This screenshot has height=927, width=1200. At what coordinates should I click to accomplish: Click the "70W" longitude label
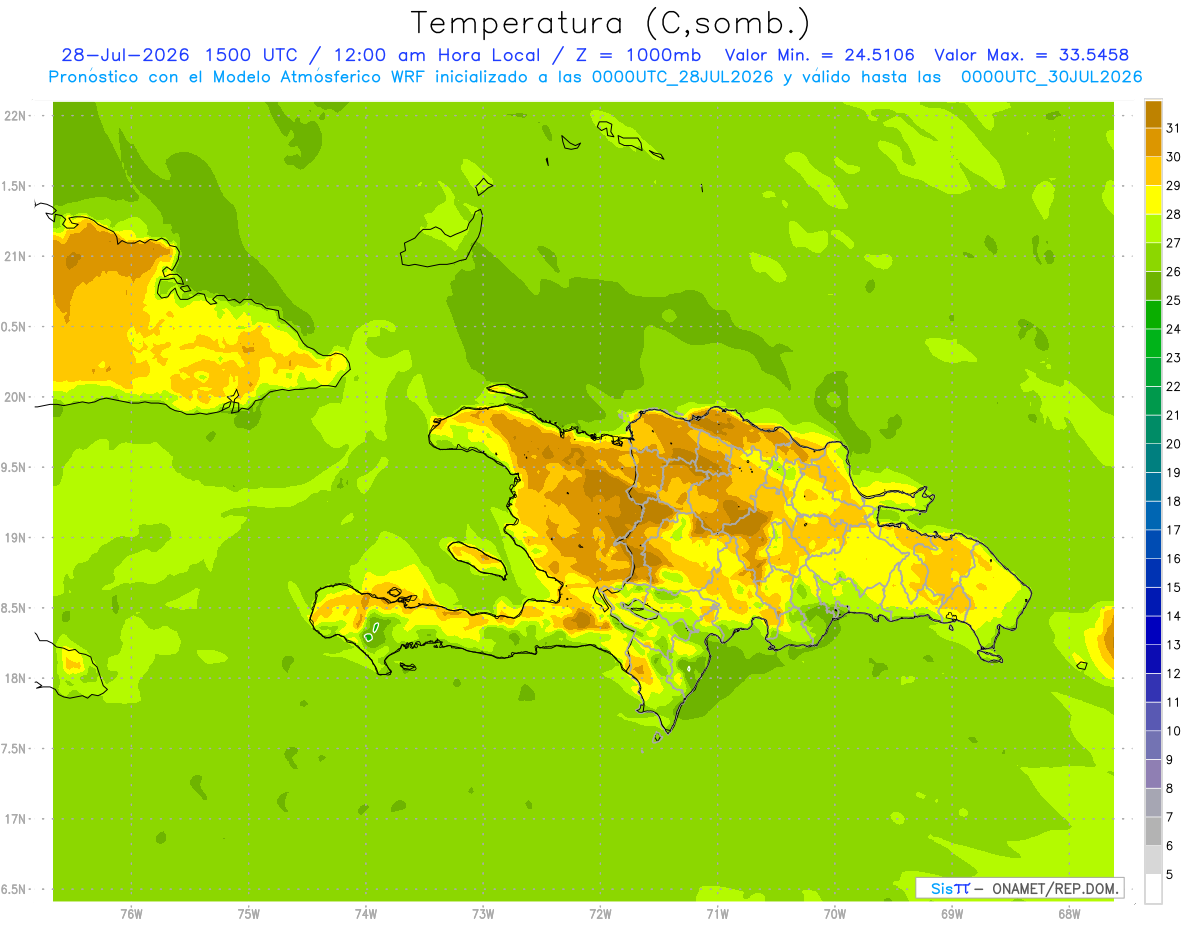(835, 914)
